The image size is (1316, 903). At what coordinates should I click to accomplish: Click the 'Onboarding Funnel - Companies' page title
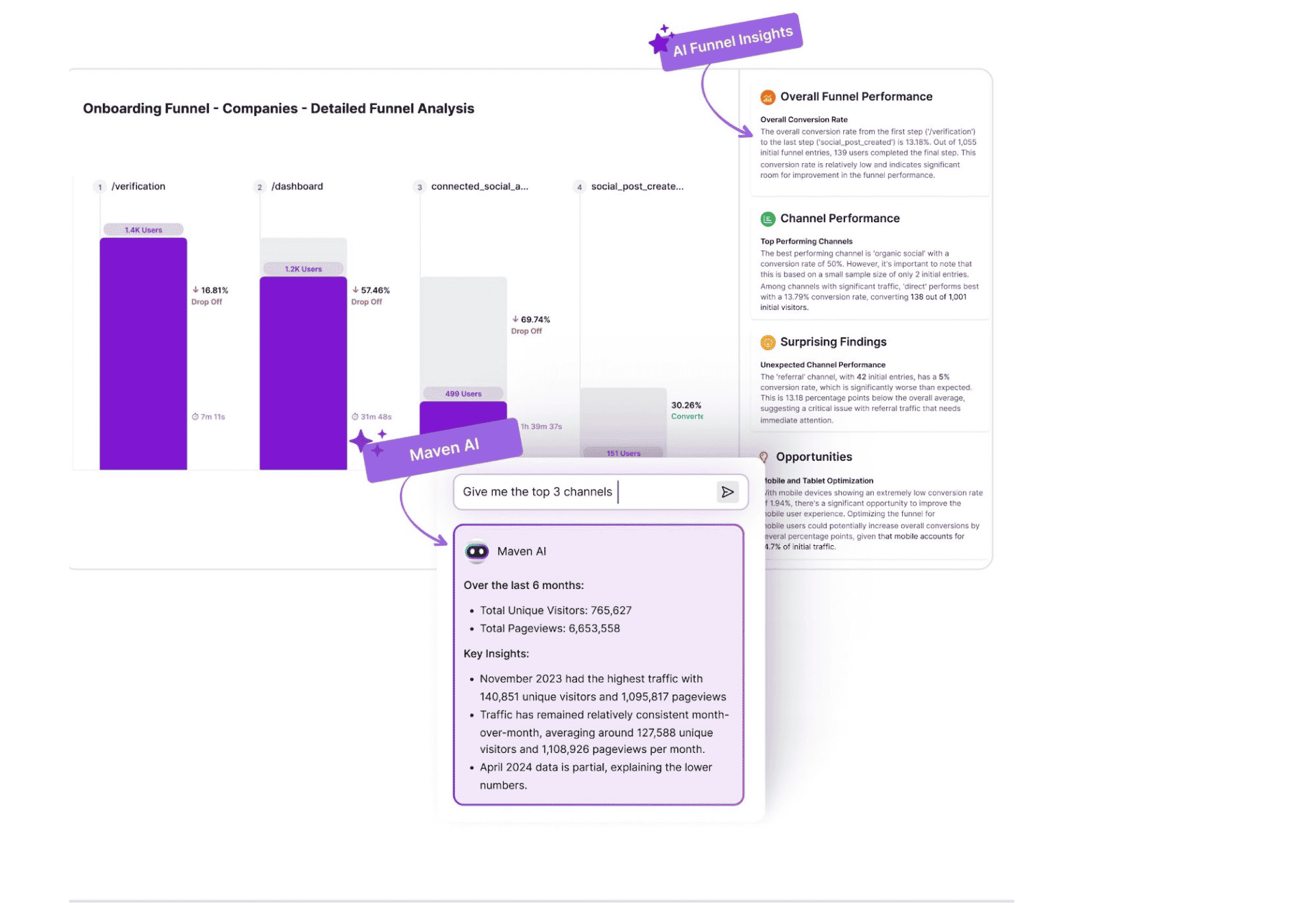278,108
